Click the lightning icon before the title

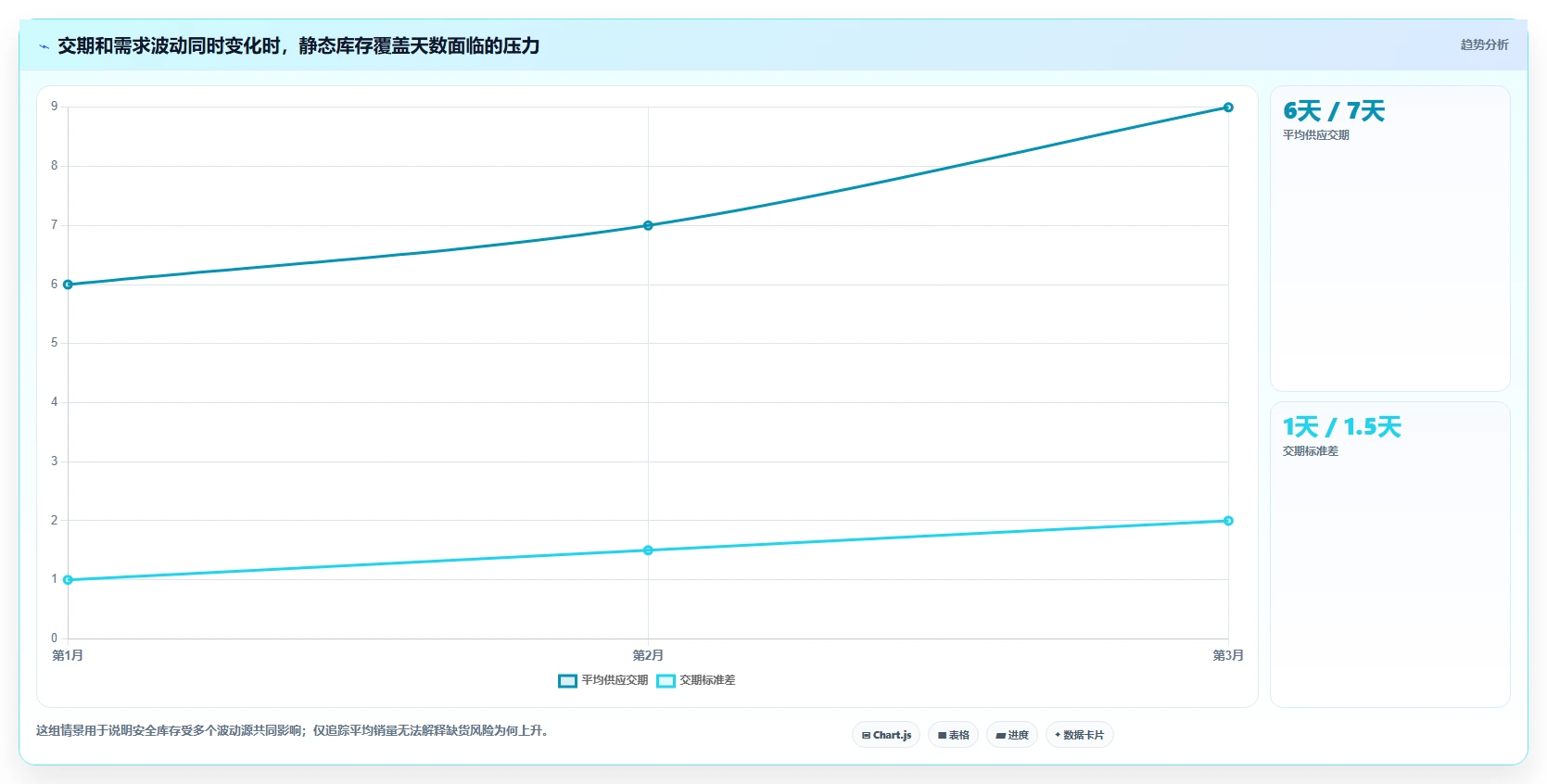click(x=44, y=46)
